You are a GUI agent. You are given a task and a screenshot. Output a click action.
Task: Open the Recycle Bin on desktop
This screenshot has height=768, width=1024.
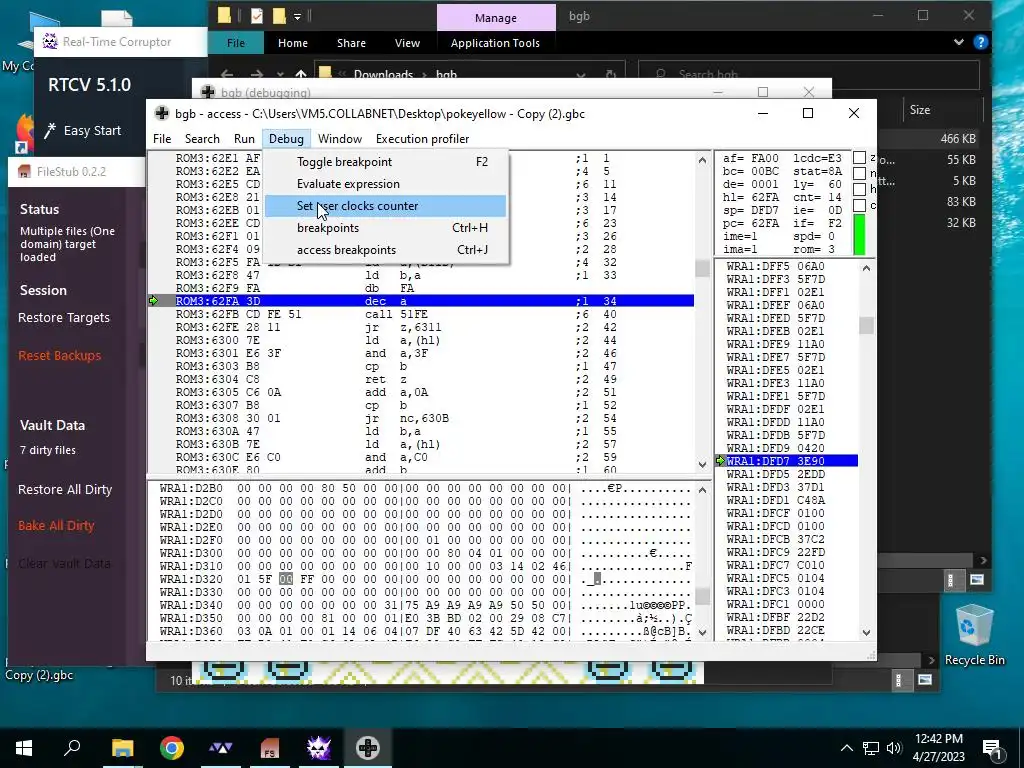coord(974,635)
